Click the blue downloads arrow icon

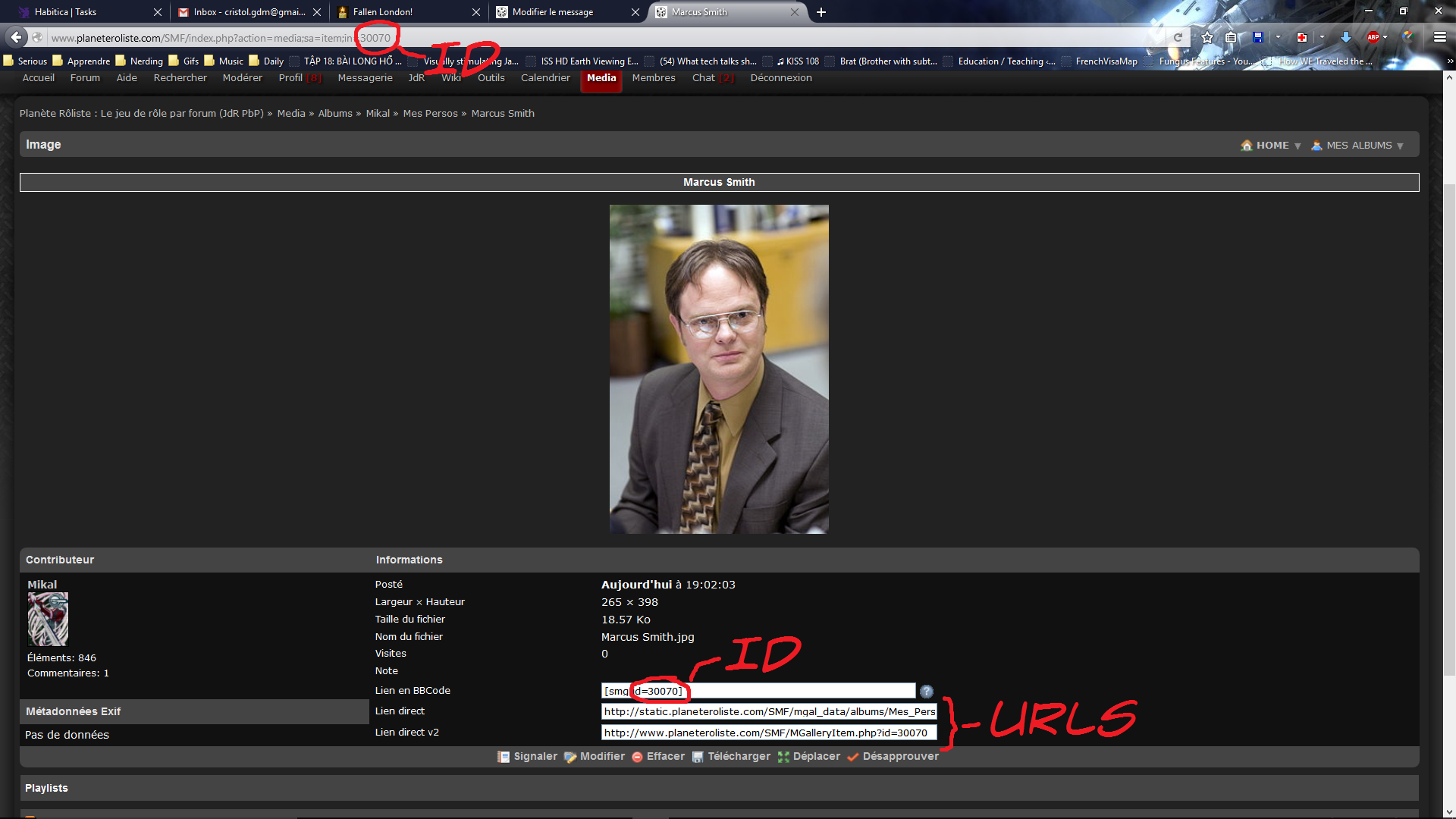point(1345,37)
